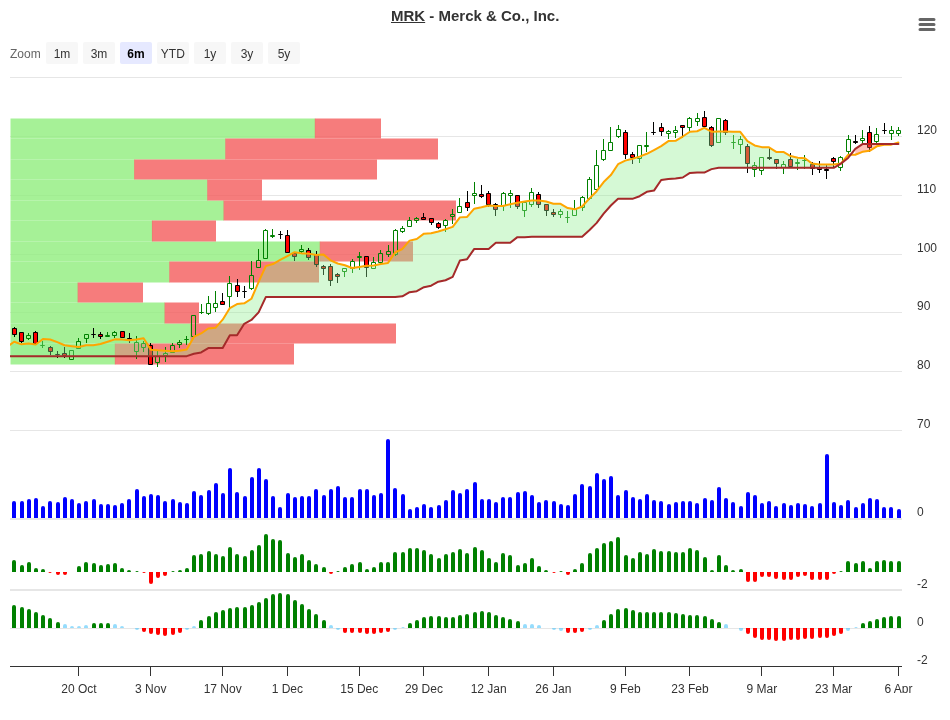
Task: Click the 80 price axis label
Action: pos(923,364)
